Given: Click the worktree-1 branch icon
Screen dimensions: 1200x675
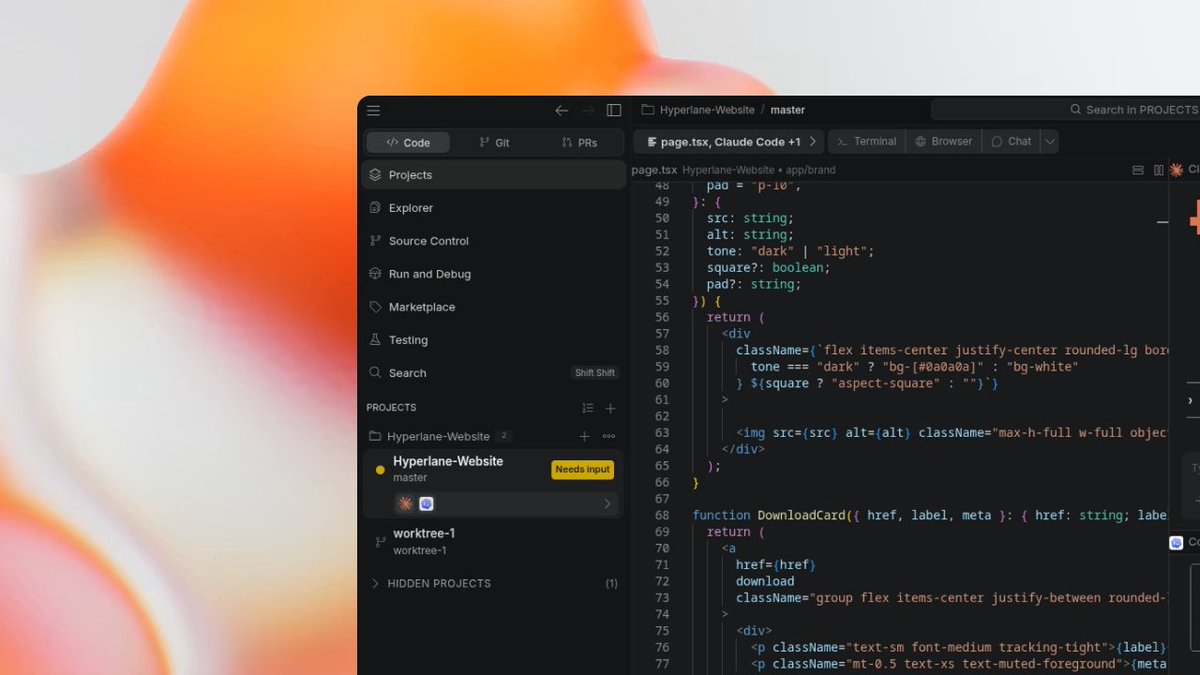Looking at the screenshot, I should pyautogui.click(x=380, y=542).
